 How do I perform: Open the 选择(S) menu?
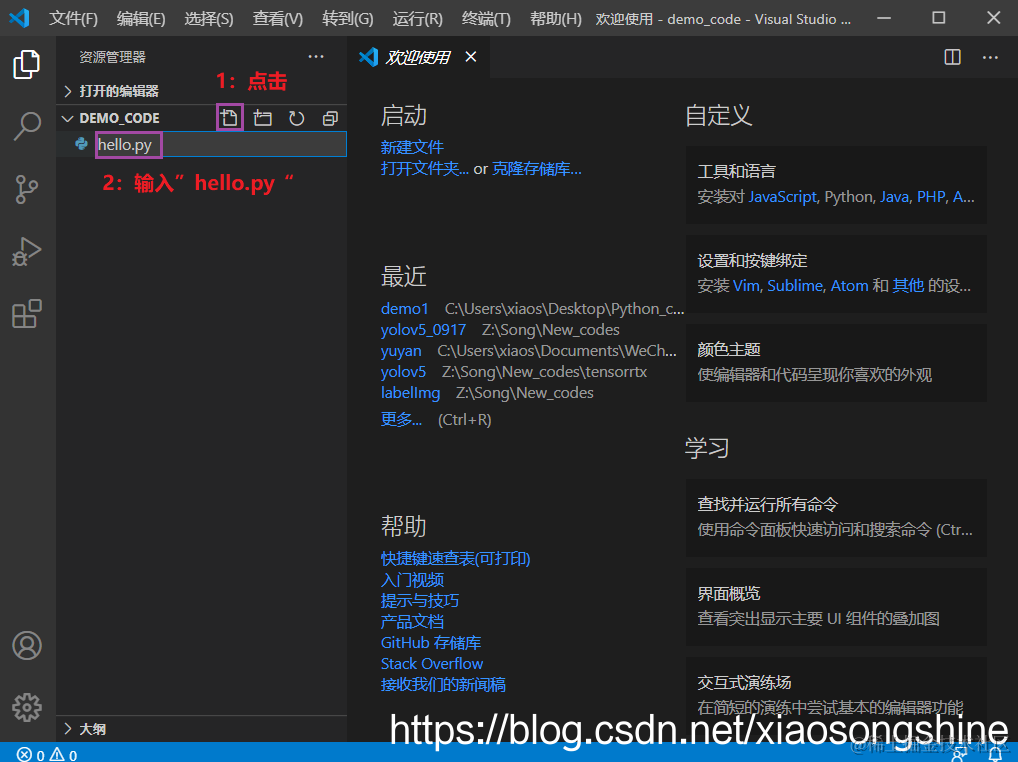tap(209, 19)
